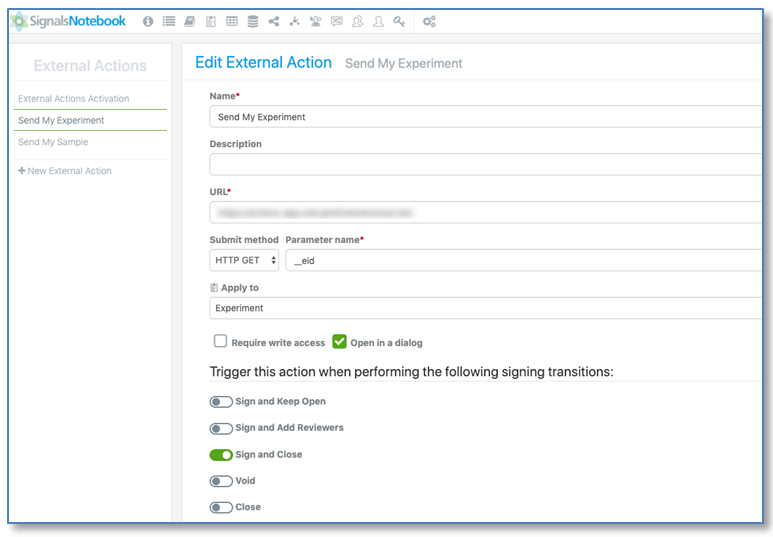Screen dimensions: 773x537
Task: Open the HTTP GET submit method dropdown
Action: tap(244, 260)
